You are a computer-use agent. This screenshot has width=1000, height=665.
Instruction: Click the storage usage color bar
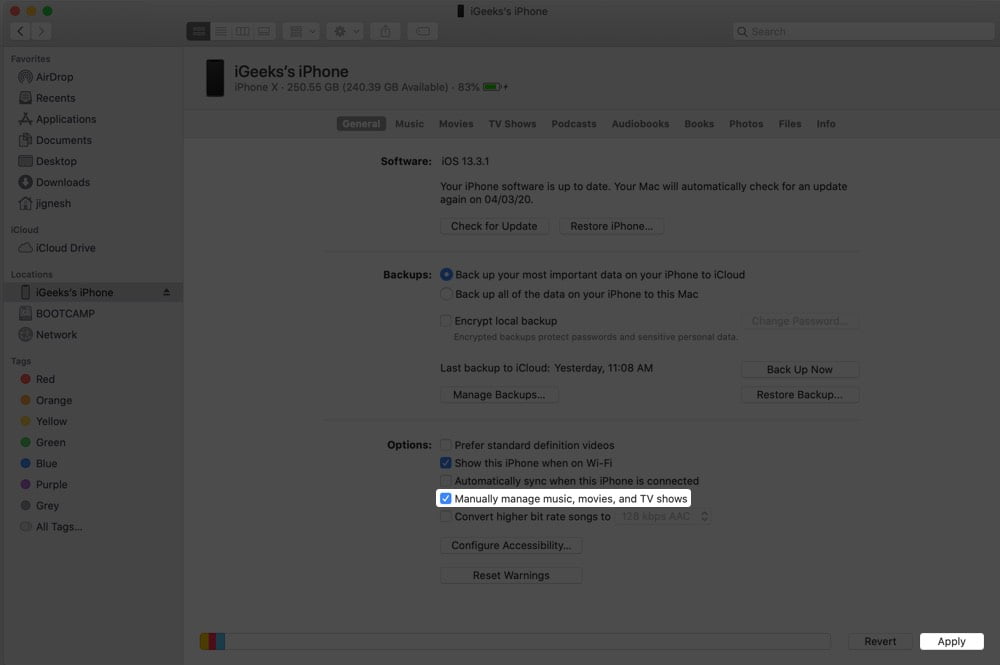click(515, 641)
